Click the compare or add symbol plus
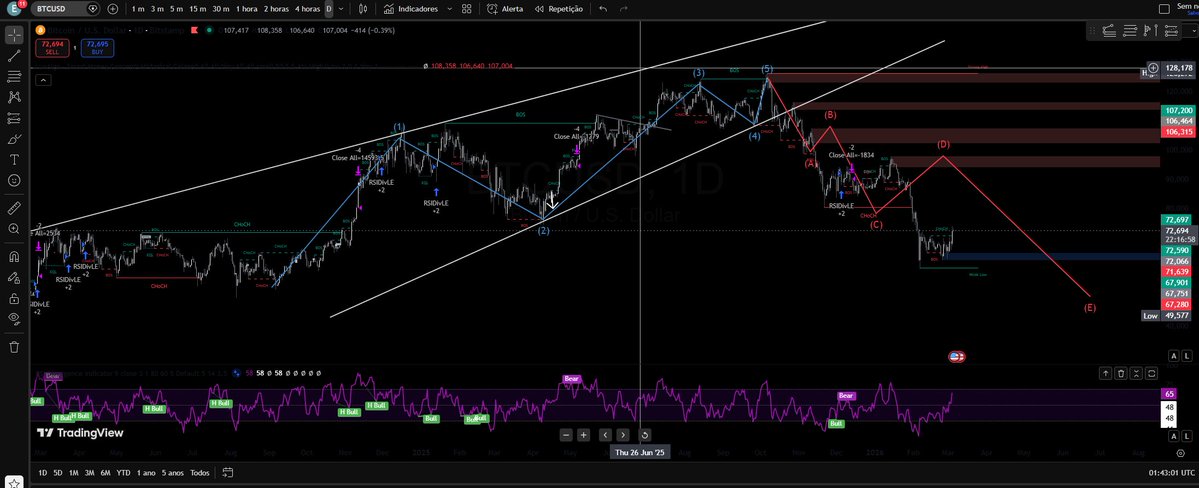1199x488 pixels. click(113, 8)
